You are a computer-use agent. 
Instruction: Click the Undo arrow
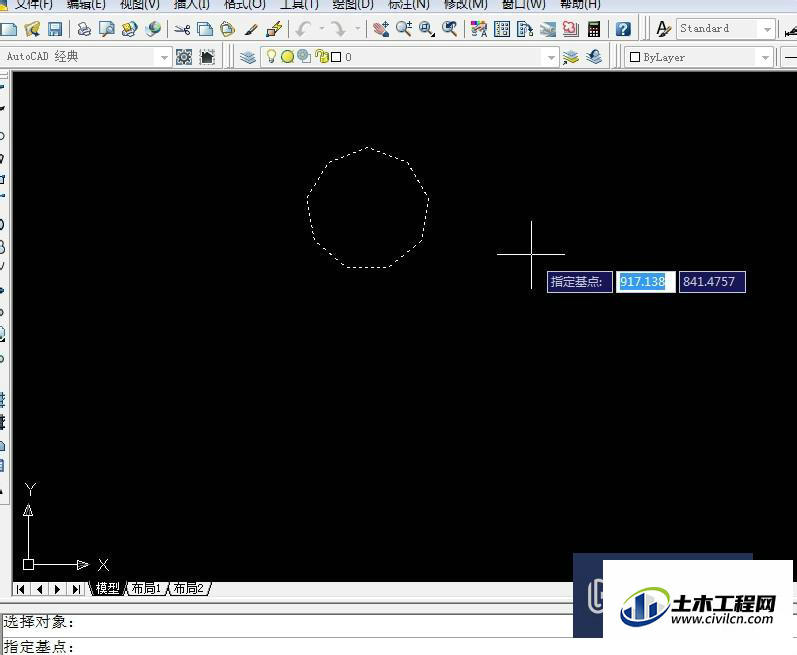pyautogui.click(x=303, y=28)
